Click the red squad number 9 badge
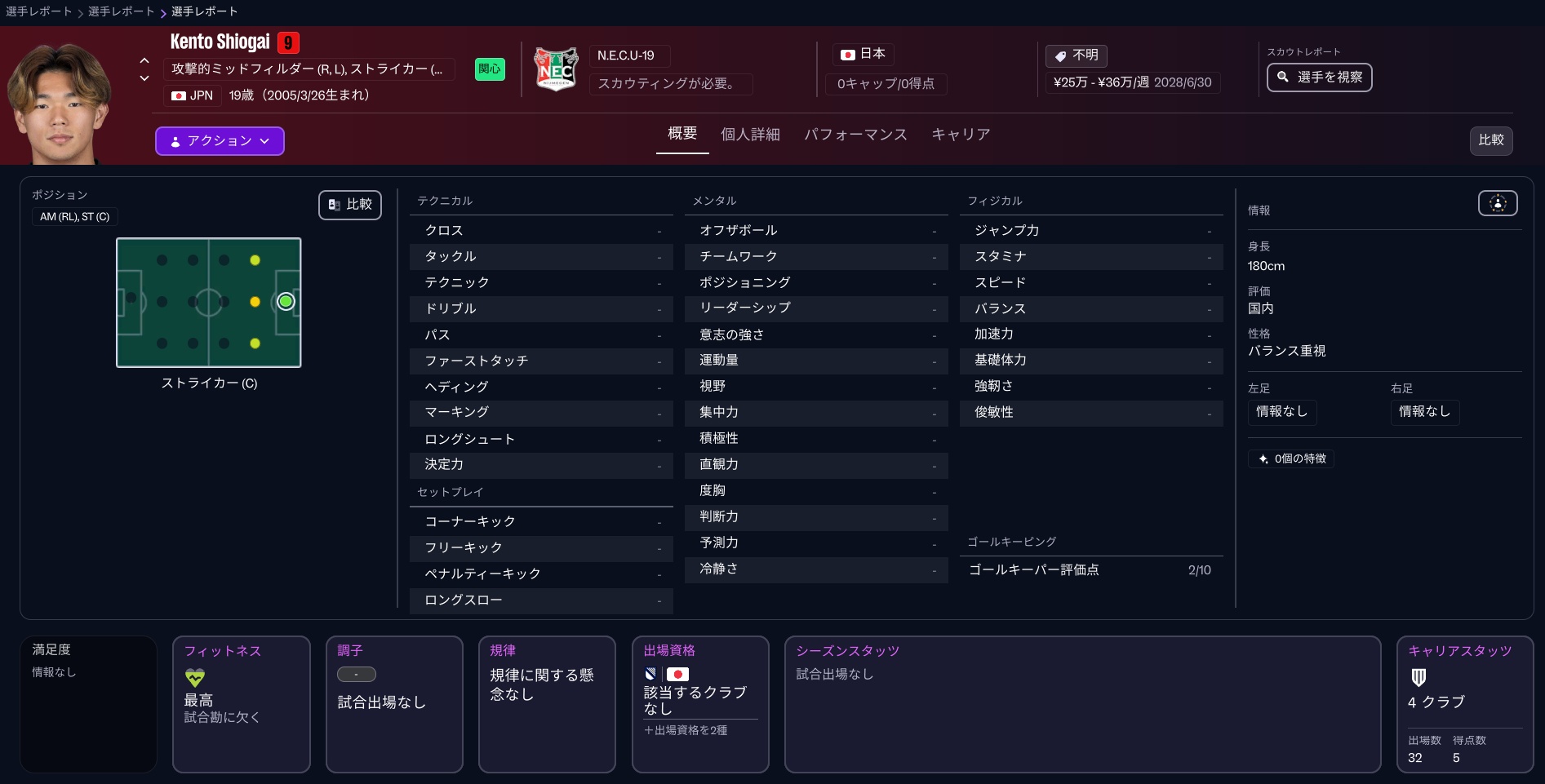Viewport: 1545px width, 784px height. 288,42
